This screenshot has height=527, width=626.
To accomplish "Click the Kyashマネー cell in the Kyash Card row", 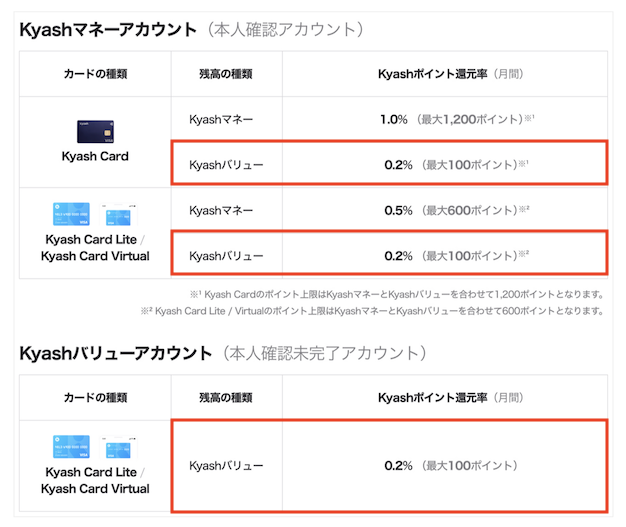I will pyautogui.click(x=222, y=119).
